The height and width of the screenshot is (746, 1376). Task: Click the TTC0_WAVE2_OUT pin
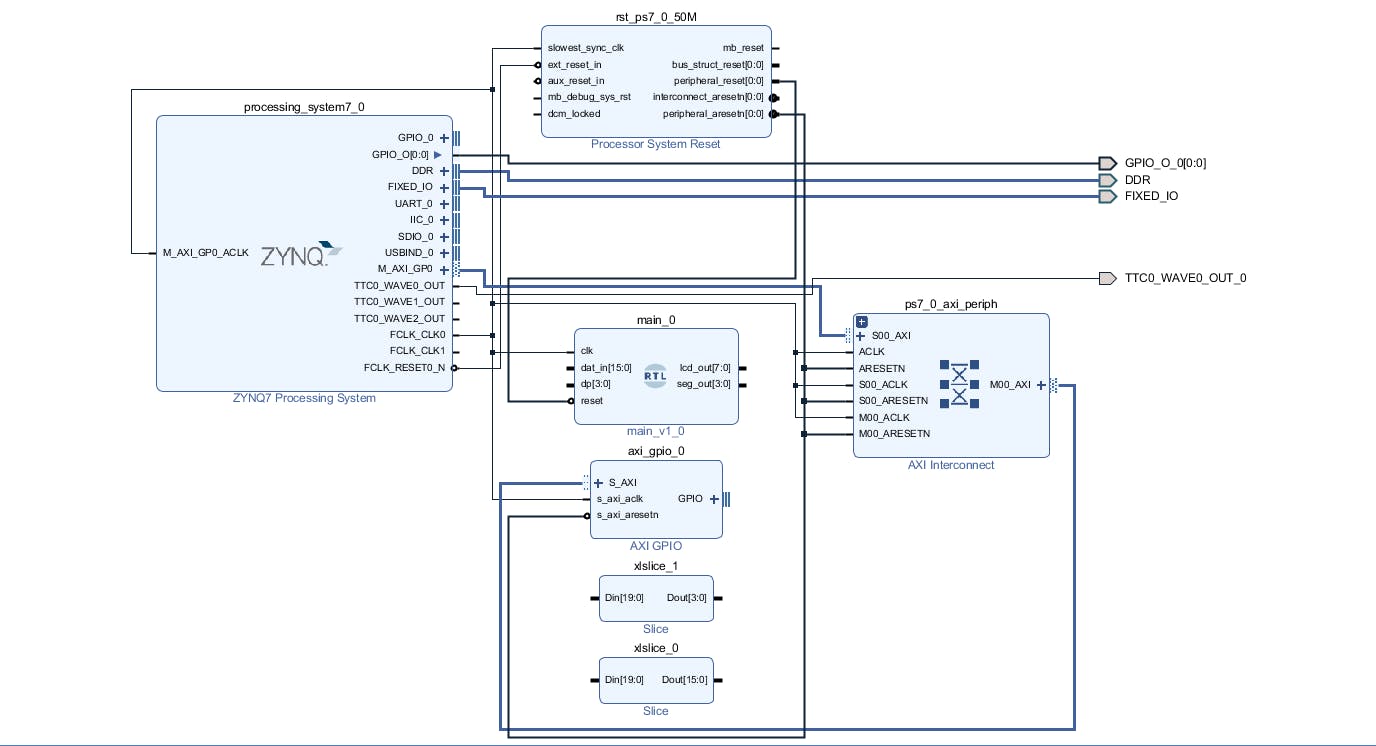tap(399, 318)
